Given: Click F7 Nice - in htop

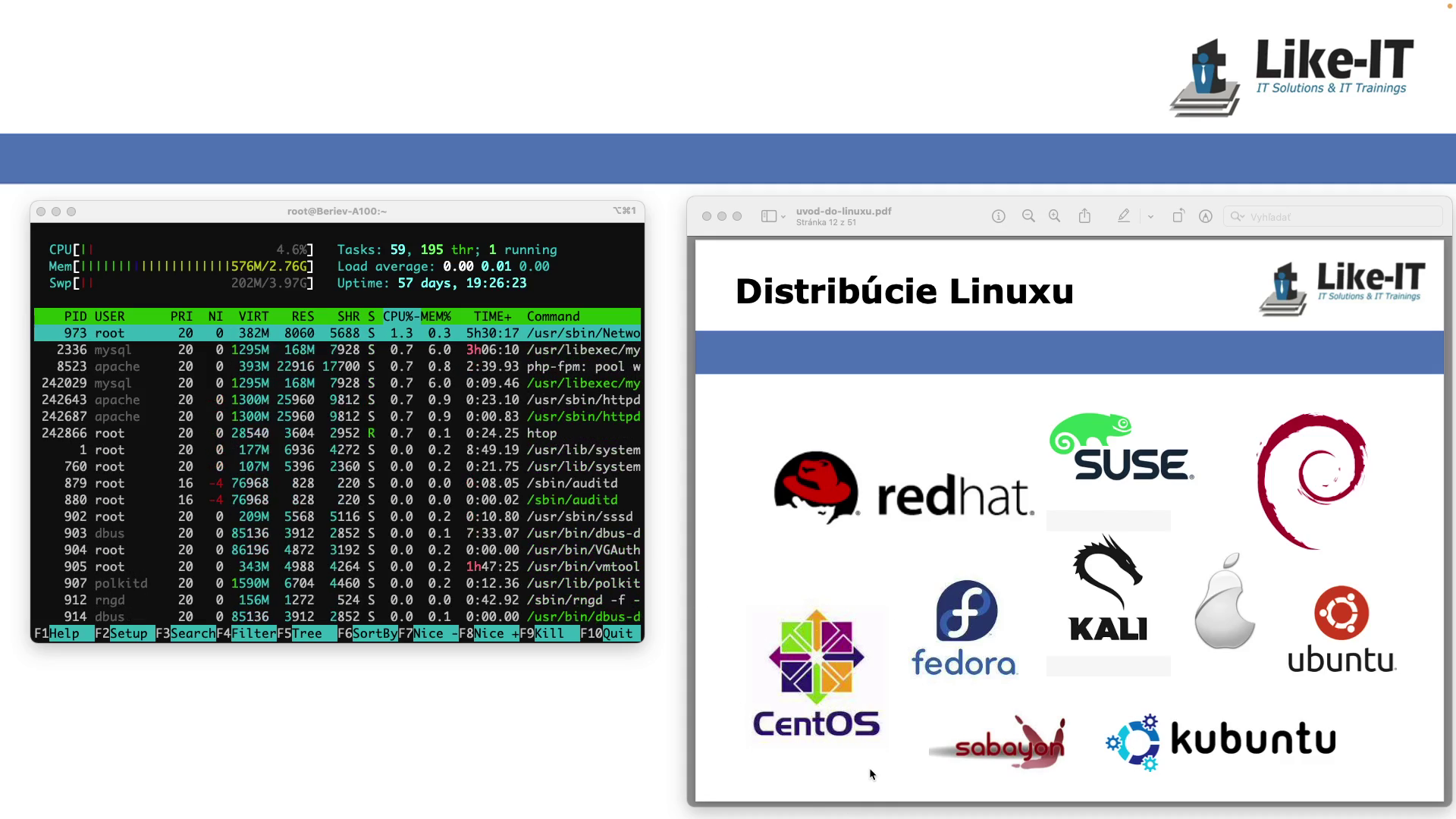Looking at the screenshot, I should [428, 633].
